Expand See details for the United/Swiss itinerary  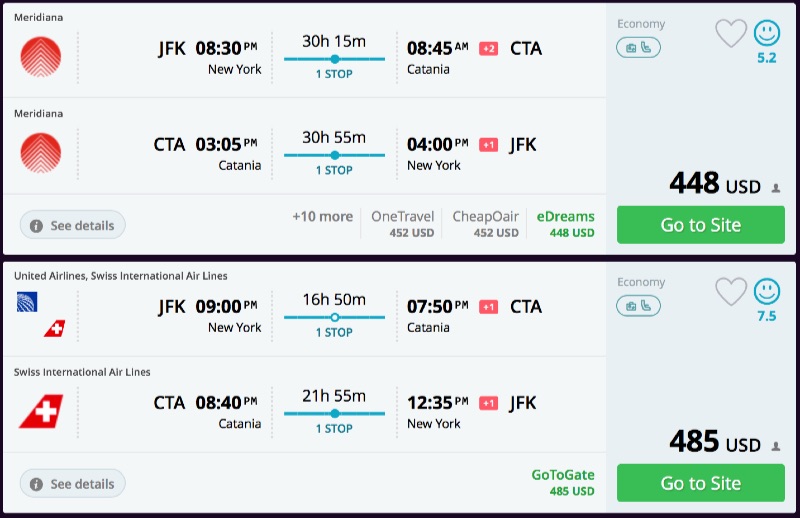click(72, 484)
